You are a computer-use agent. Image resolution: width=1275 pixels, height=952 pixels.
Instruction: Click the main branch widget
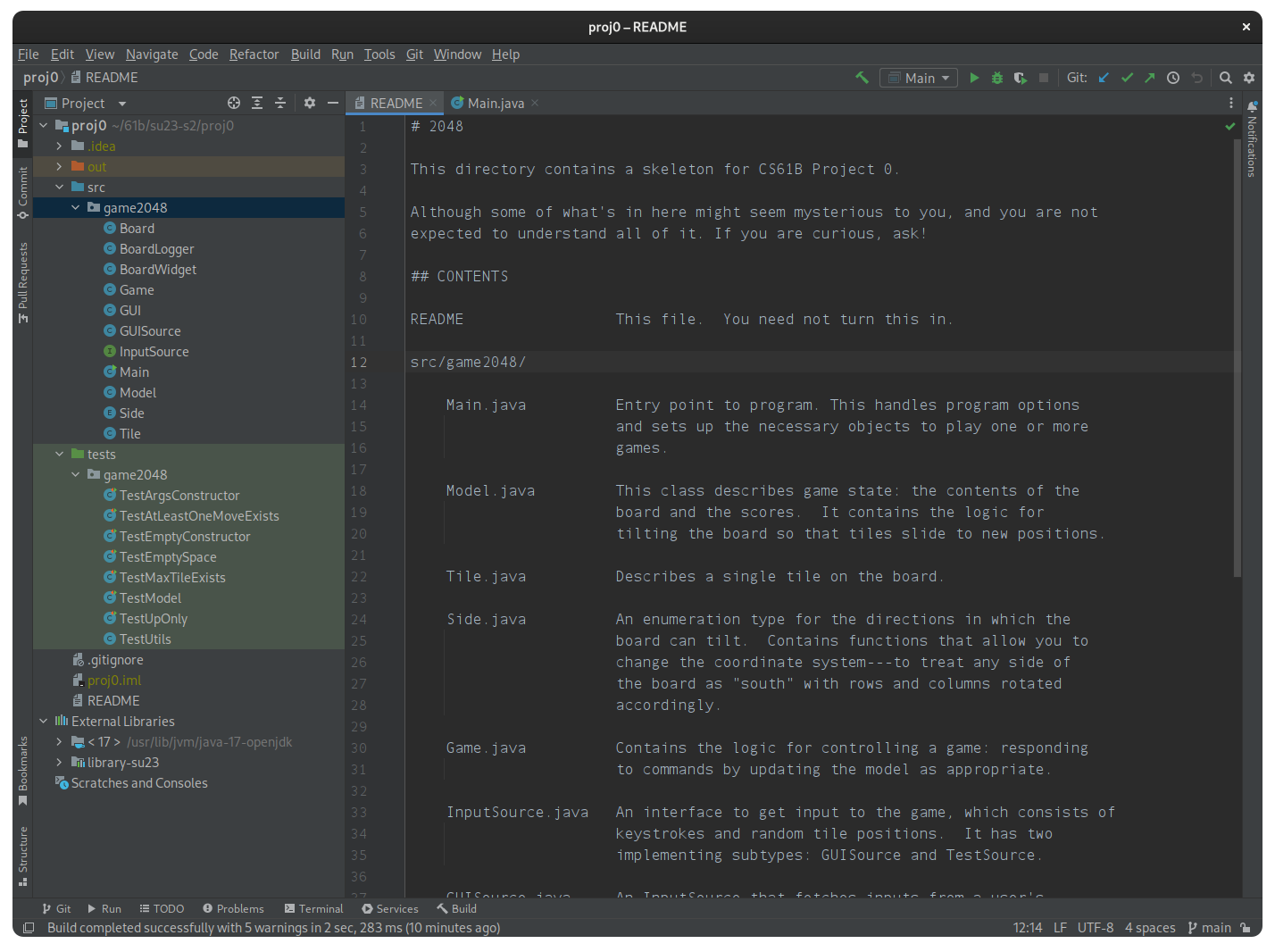point(1209,928)
